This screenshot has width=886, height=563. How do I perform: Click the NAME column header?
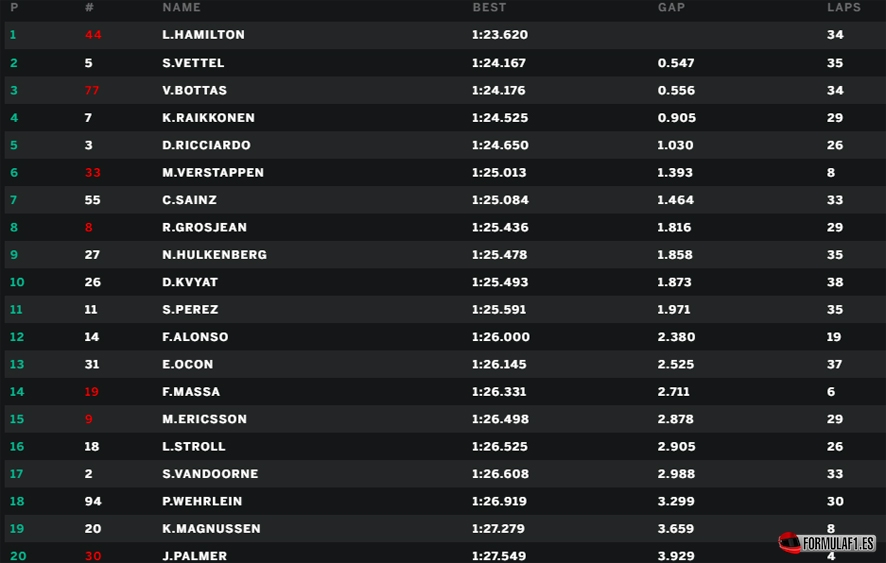click(x=181, y=7)
